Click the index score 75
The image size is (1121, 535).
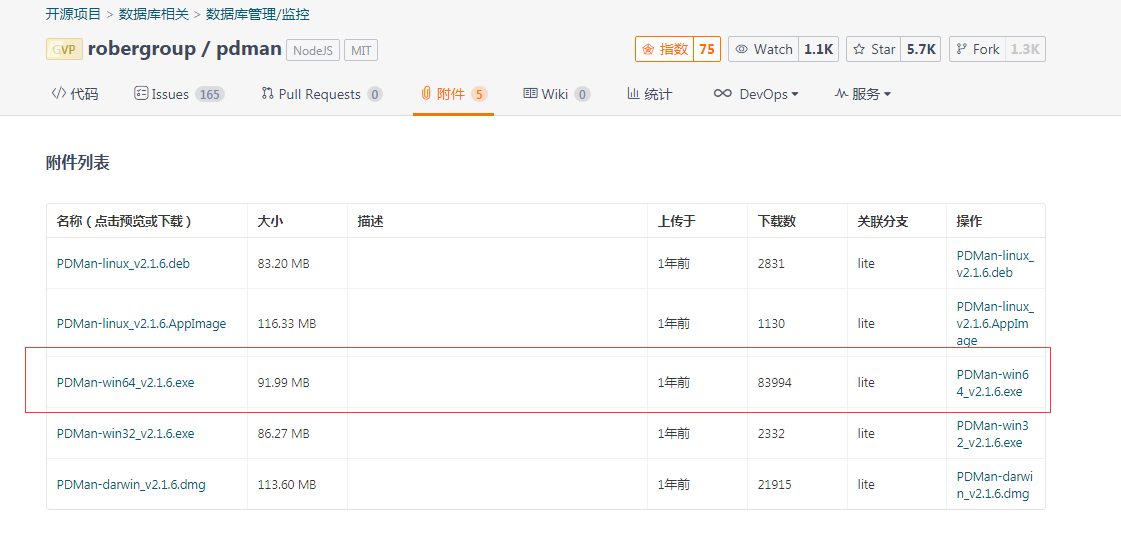[x=707, y=49]
